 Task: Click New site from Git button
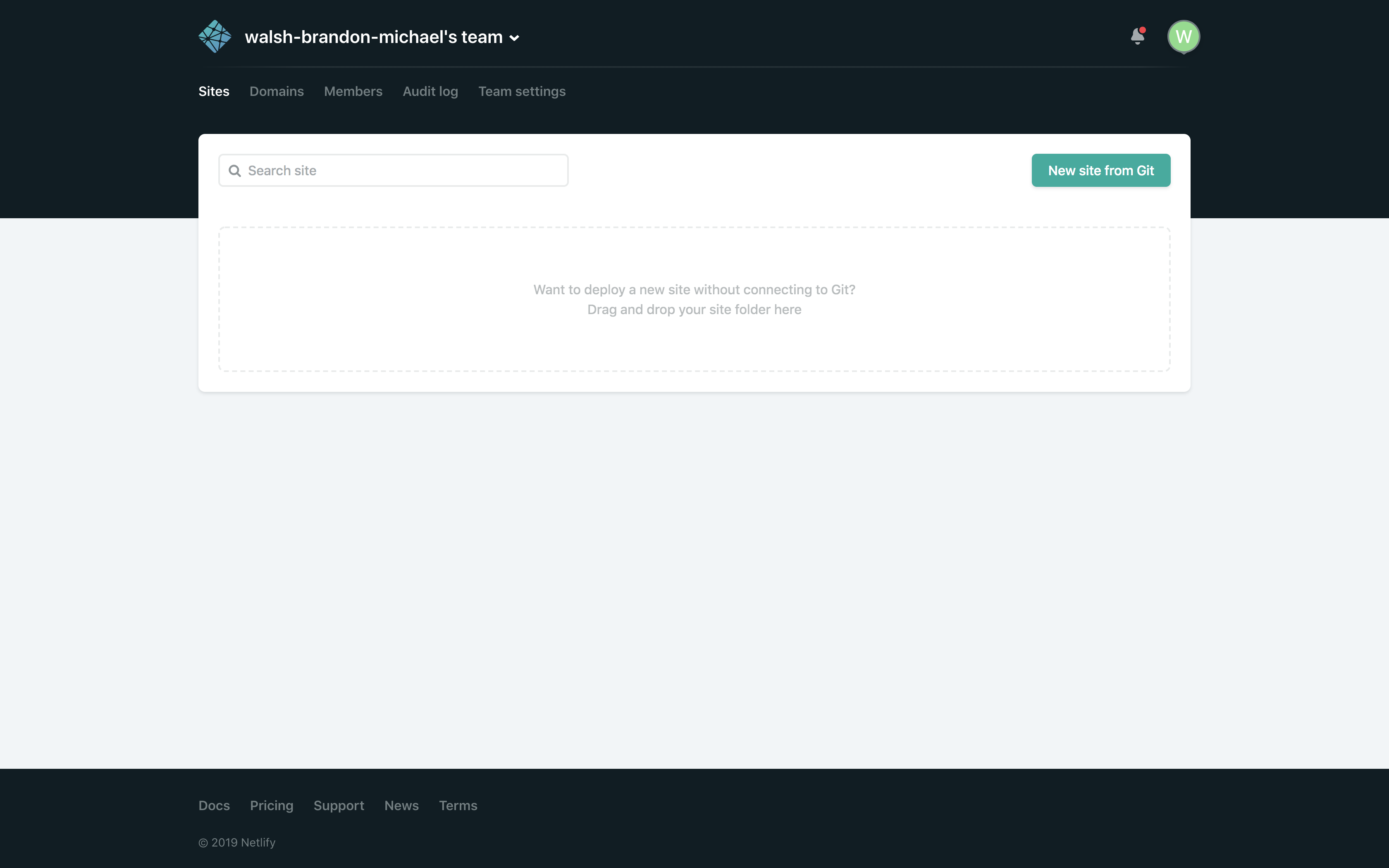1100,170
